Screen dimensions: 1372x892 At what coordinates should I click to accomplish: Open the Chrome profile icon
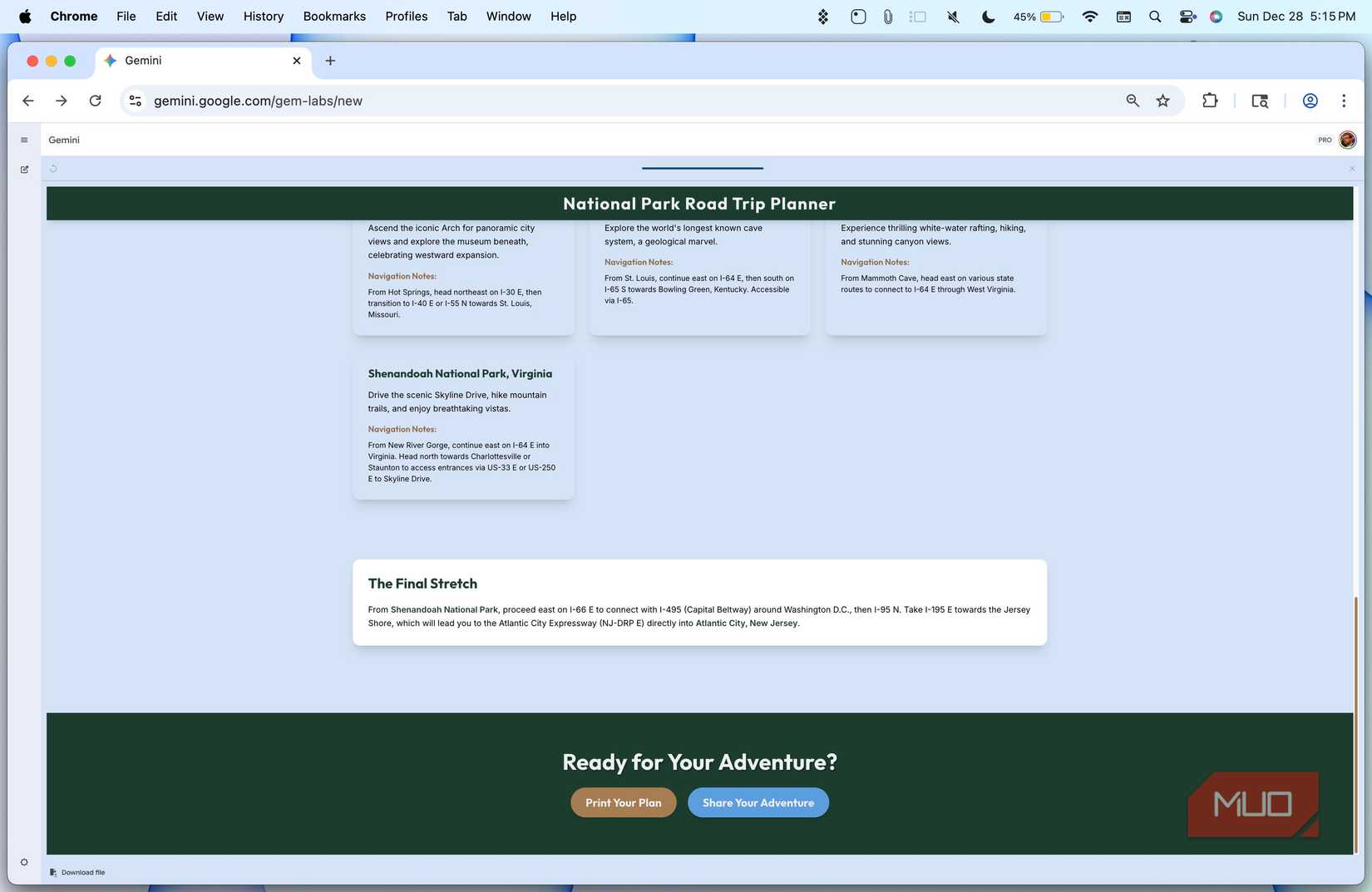1310,101
